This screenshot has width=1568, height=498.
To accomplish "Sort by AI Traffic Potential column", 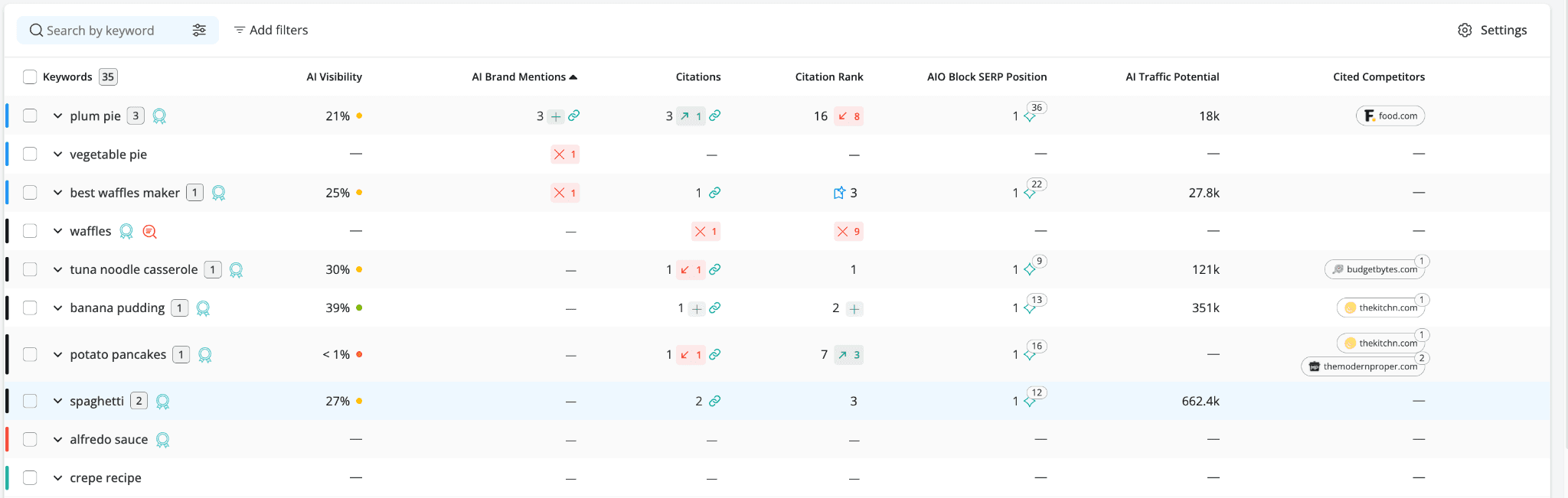I will 1172,76.
